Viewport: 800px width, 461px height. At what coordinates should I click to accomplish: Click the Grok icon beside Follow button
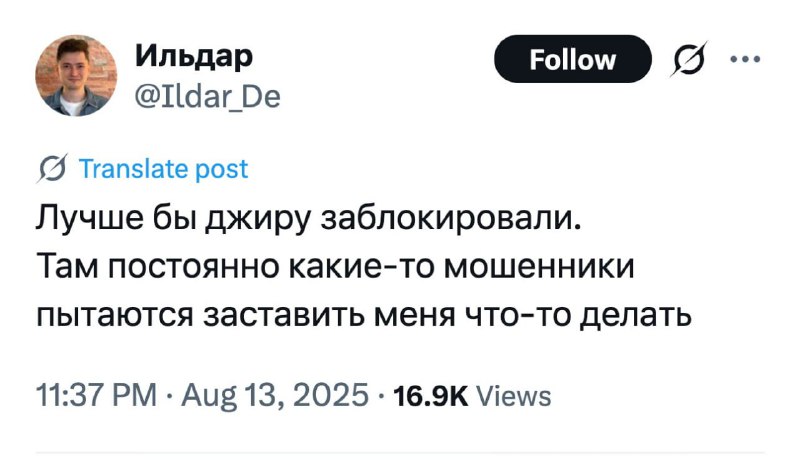690,60
